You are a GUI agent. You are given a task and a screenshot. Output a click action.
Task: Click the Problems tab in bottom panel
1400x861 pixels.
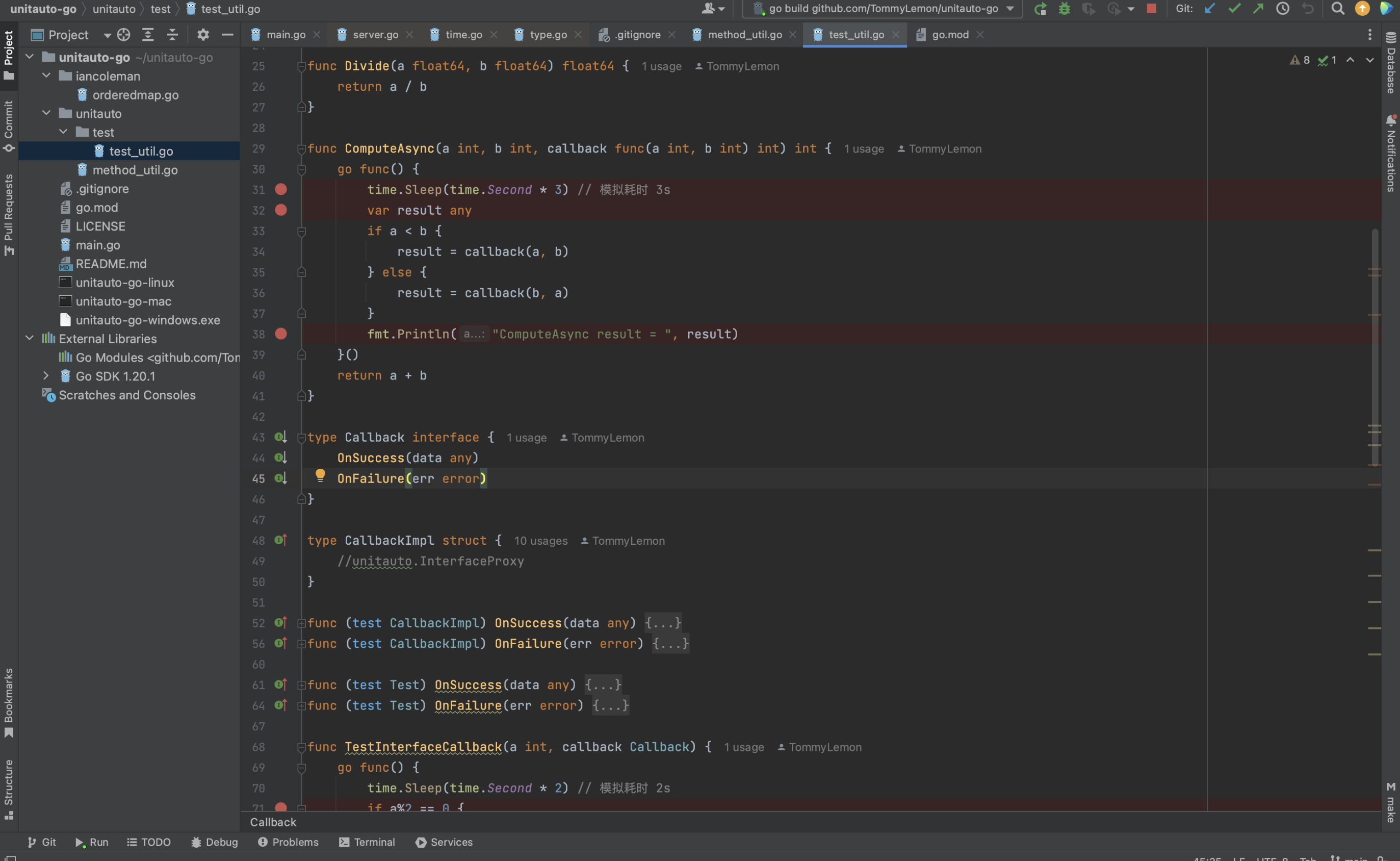(288, 842)
